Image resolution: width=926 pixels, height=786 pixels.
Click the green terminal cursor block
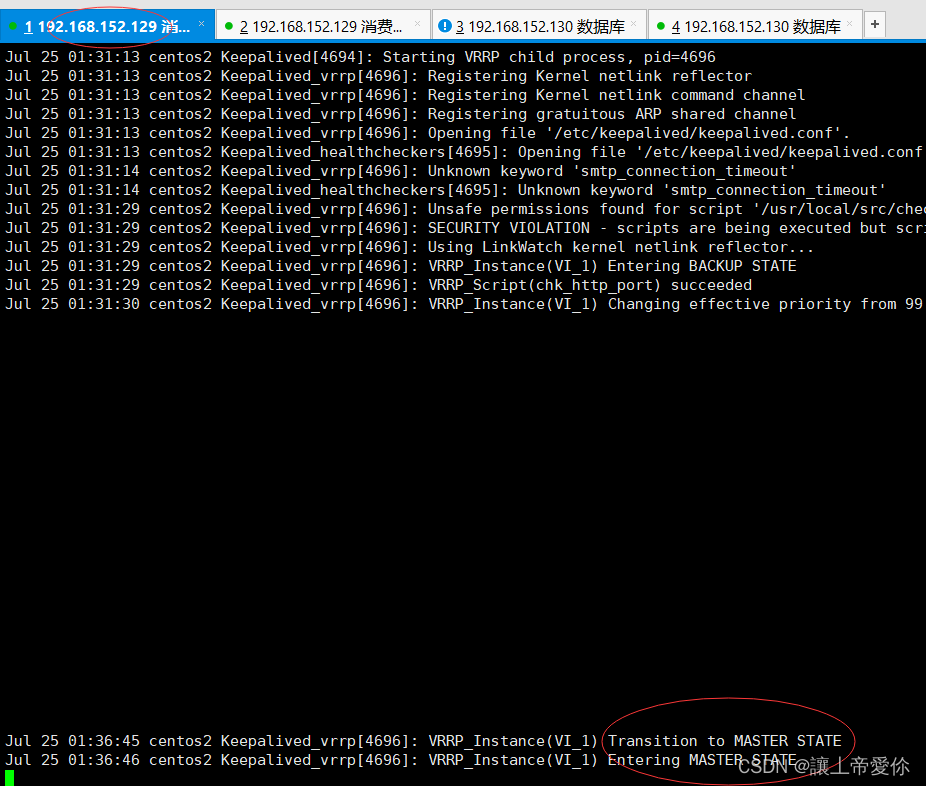tap(9, 778)
